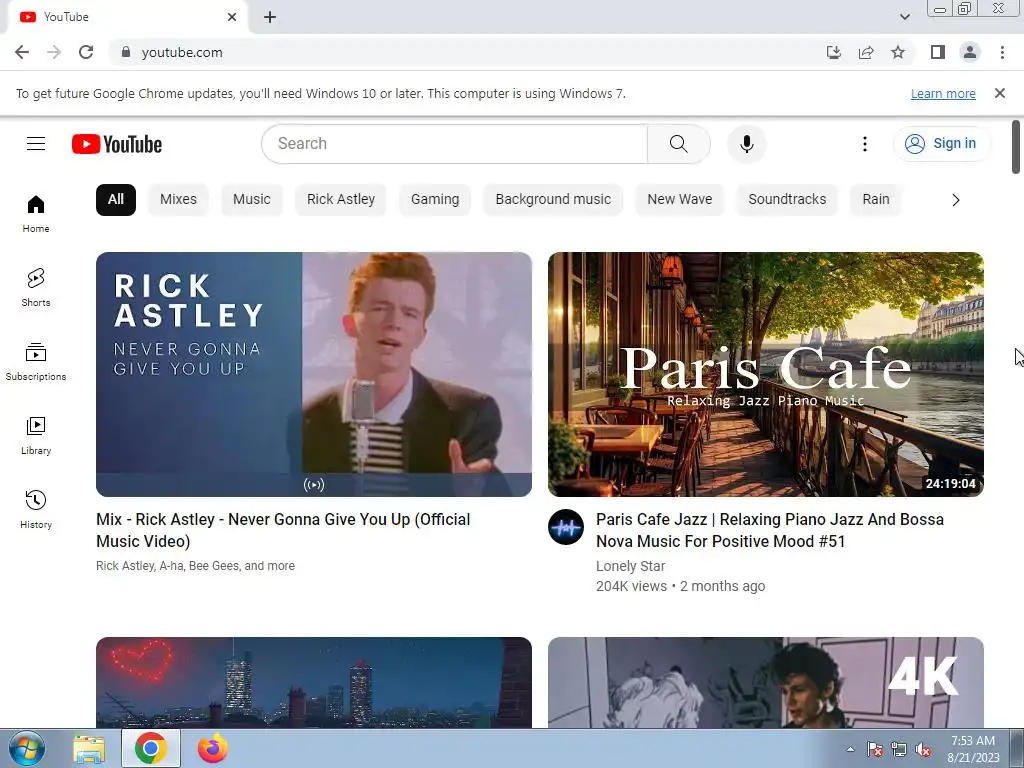Select the New Wave filter chip
The image size is (1024, 768).
tap(680, 199)
